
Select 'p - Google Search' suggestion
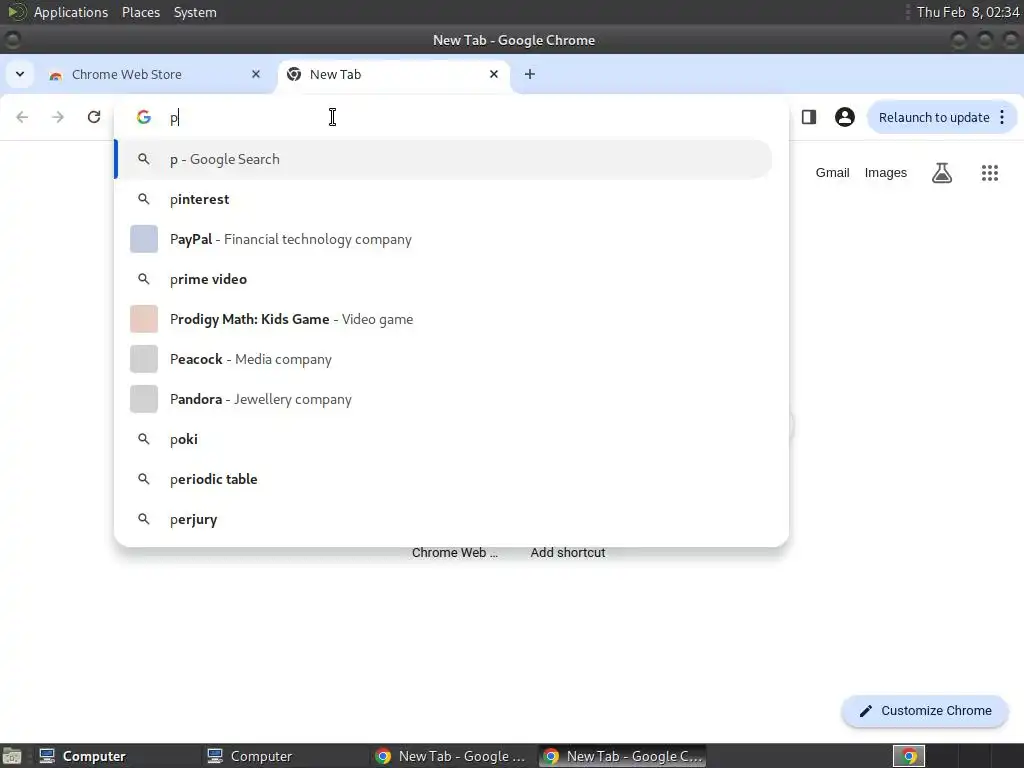(444, 159)
